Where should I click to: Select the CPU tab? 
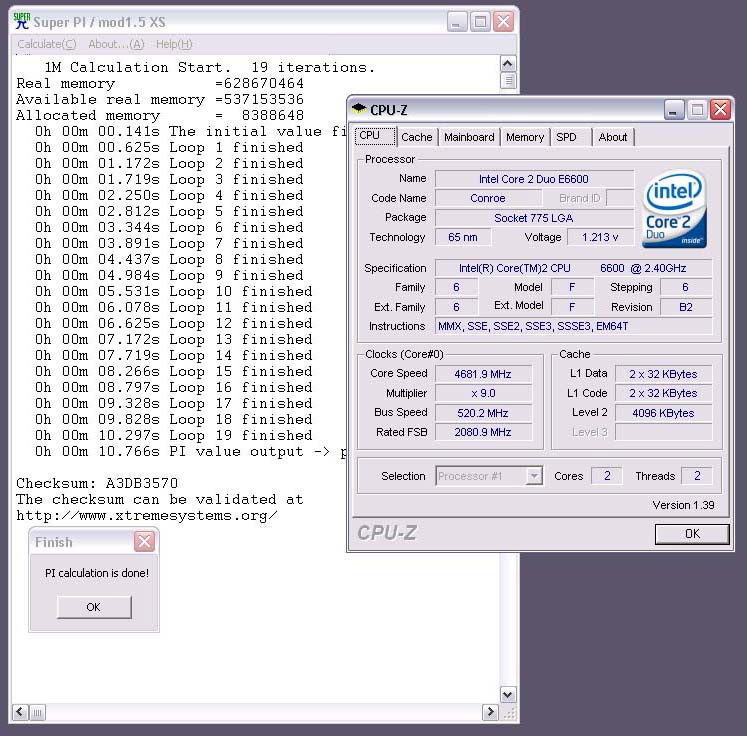[375, 136]
